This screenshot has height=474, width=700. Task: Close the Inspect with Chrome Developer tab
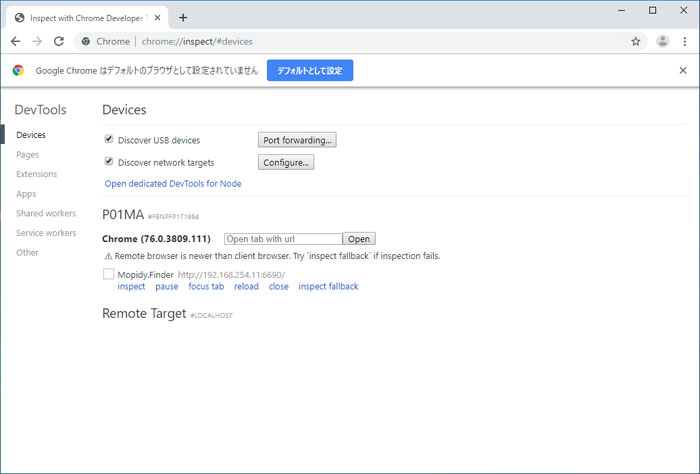[x=157, y=18]
